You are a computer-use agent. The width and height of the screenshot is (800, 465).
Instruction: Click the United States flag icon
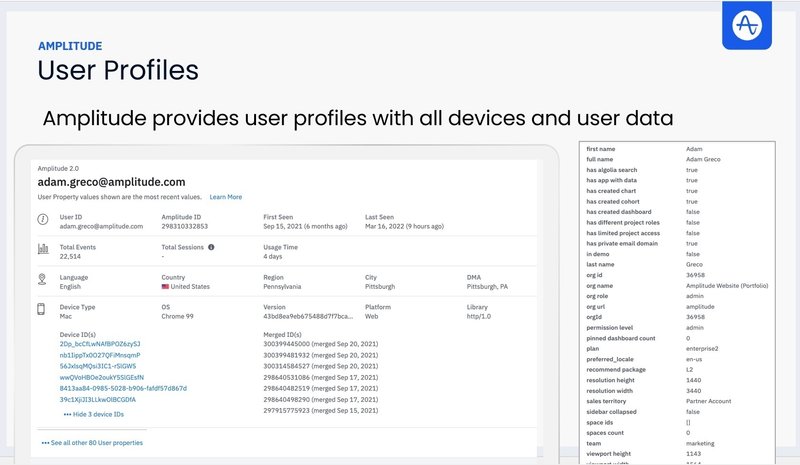click(165, 287)
